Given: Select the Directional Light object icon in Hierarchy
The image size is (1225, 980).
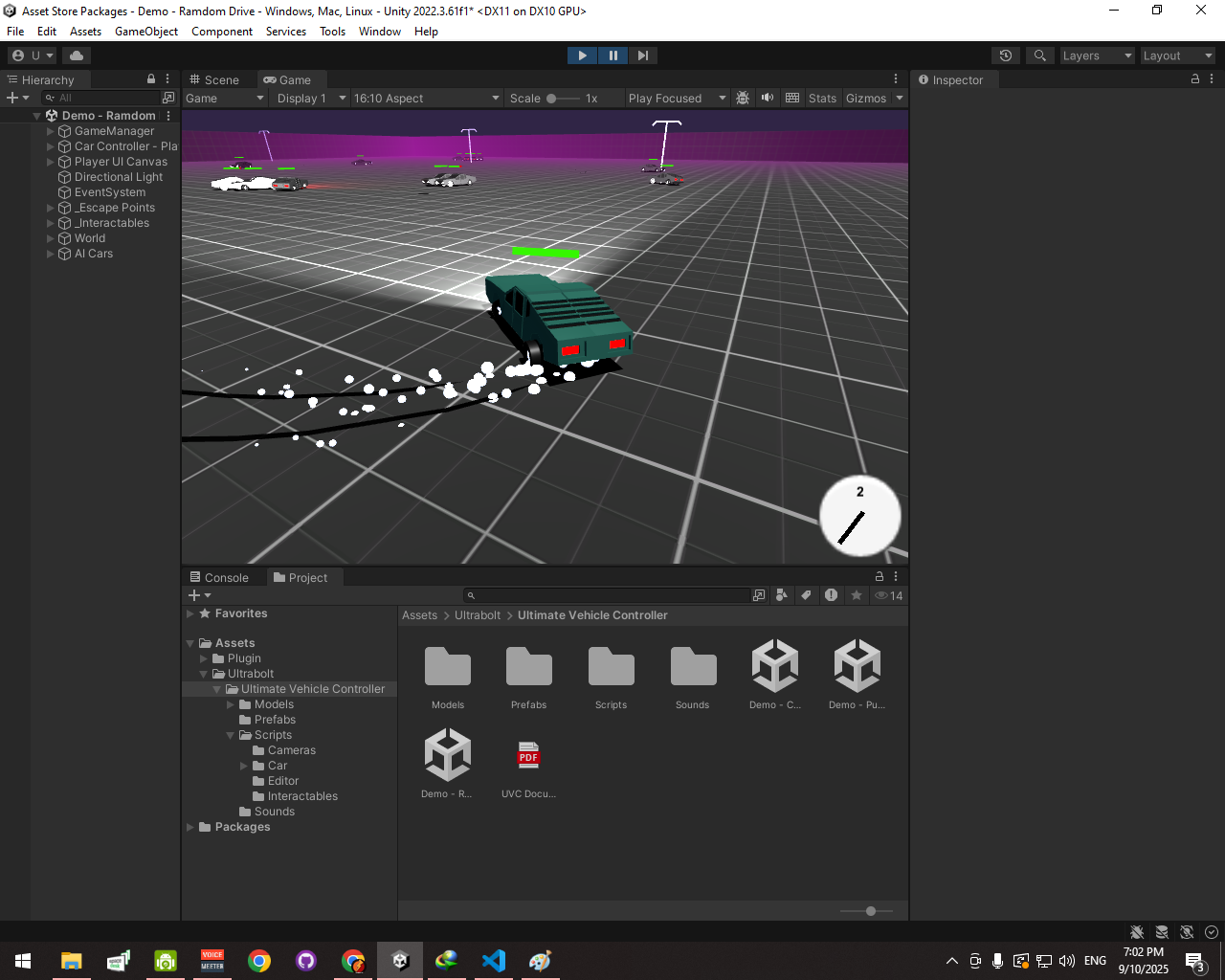Looking at the screenshot, I should [x=65, y=177].
